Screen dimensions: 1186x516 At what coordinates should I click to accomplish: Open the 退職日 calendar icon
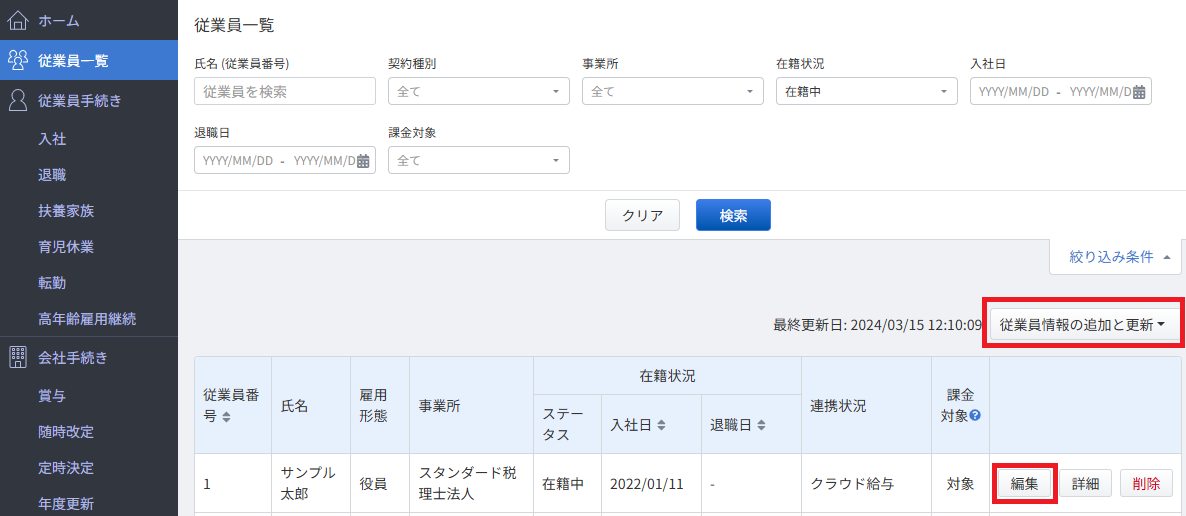click(363, 160)
